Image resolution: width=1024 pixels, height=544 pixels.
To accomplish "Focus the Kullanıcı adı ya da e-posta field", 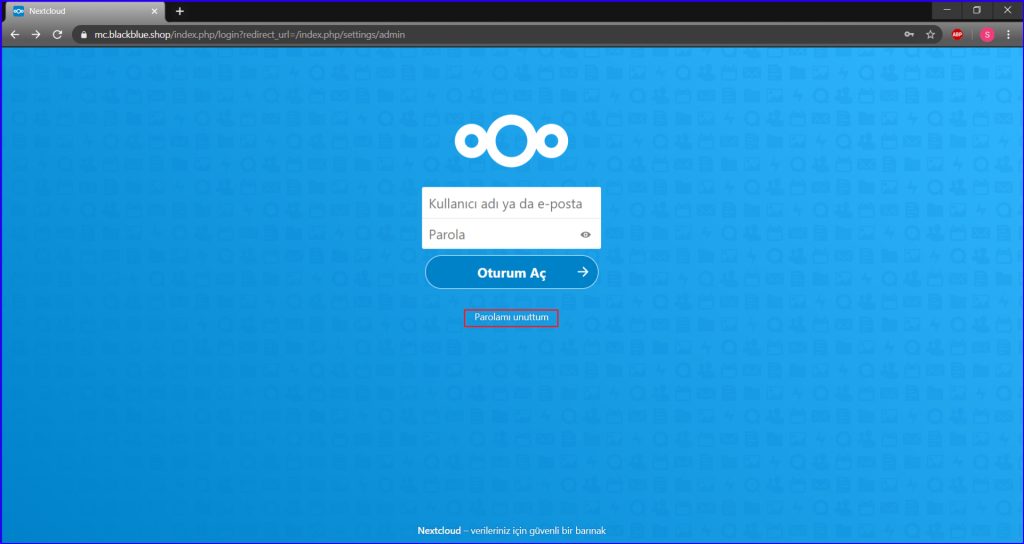I will click(x=511, y=203).
